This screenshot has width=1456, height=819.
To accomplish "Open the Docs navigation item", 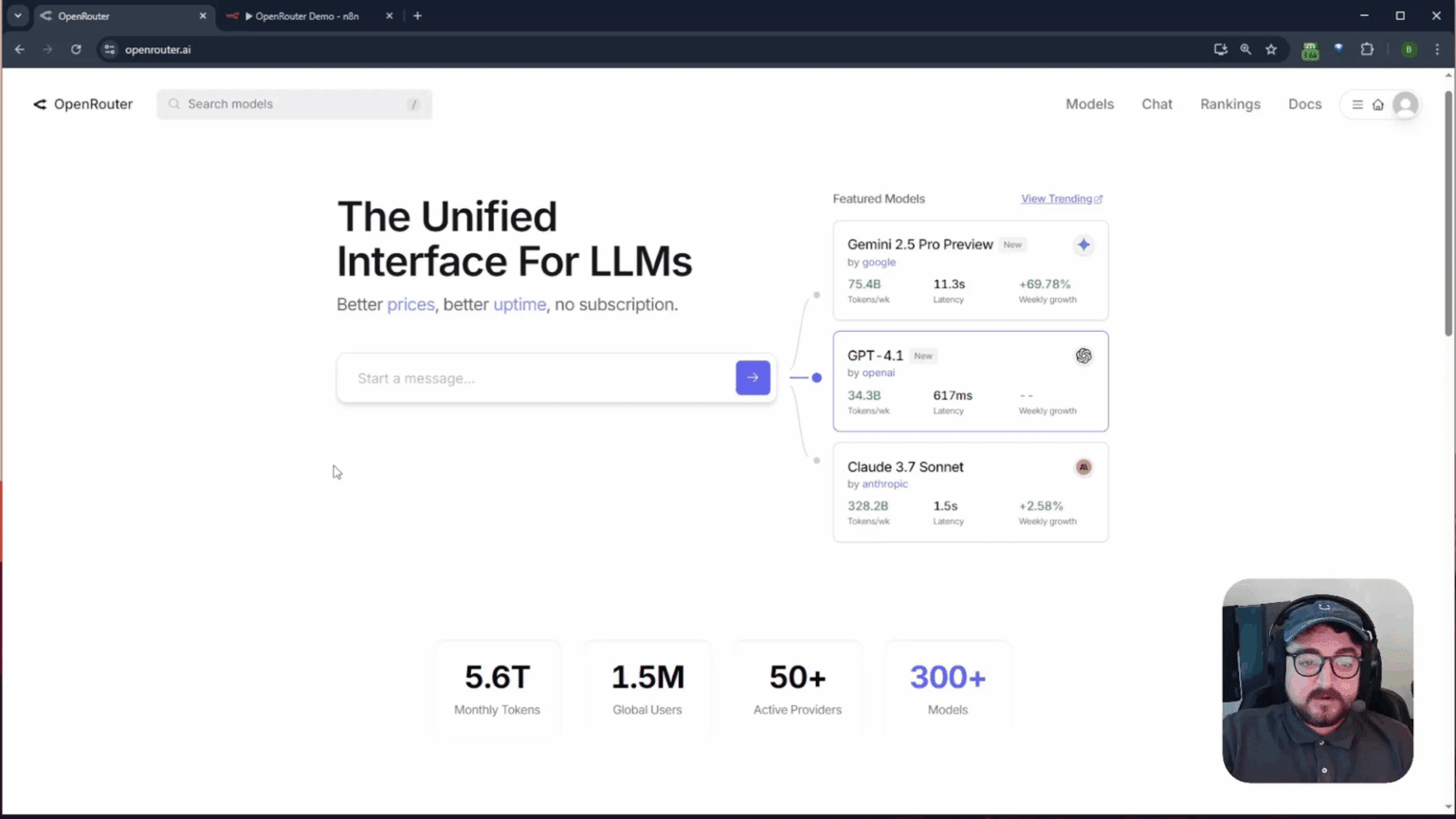I will (x=1305, y=104).
